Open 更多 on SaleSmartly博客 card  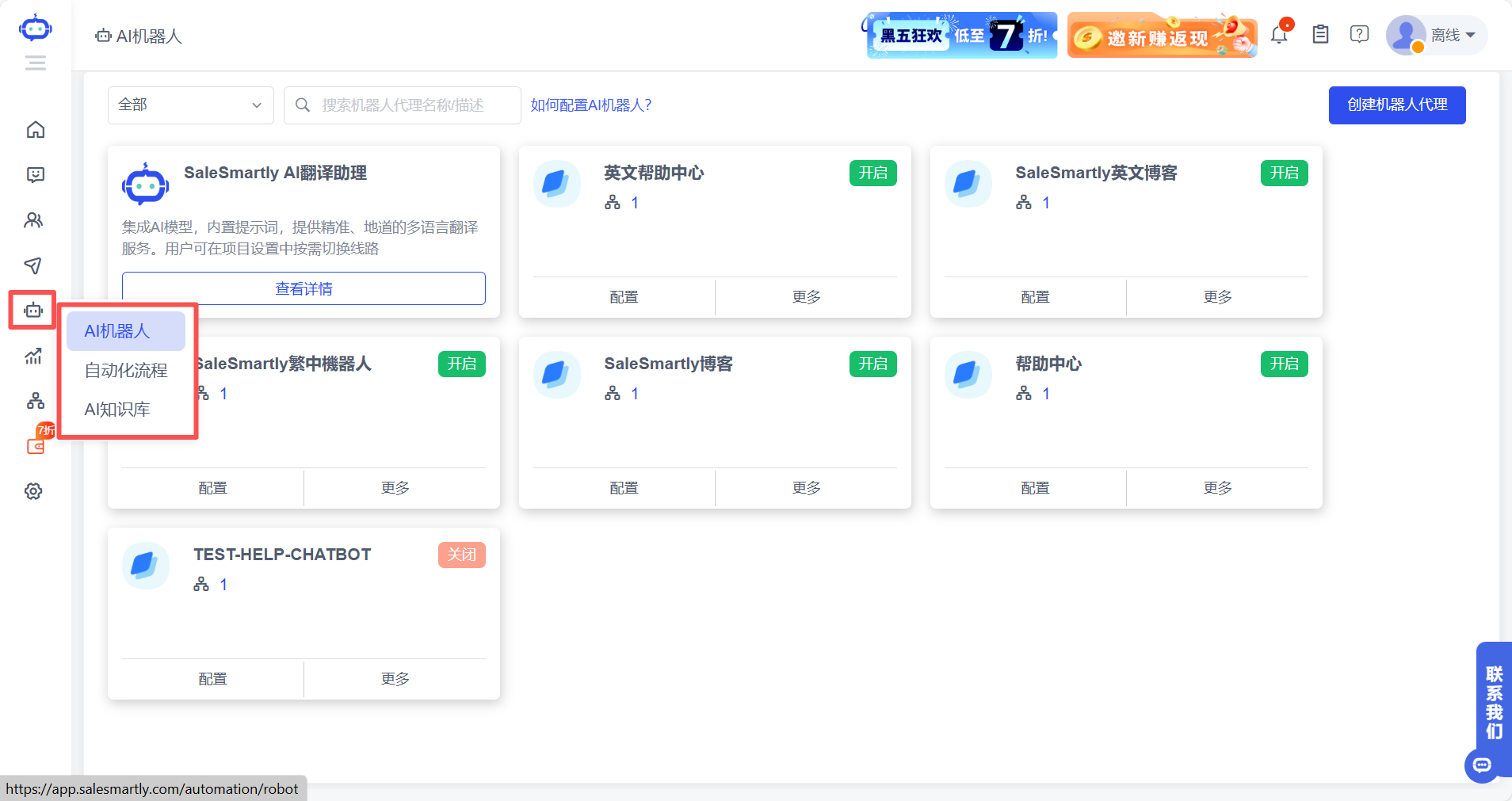click(x=806, y=488)
